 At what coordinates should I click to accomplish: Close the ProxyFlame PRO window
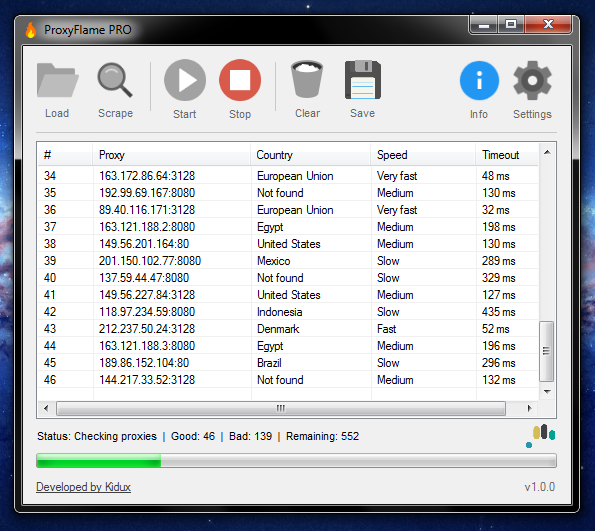(548, 25)
